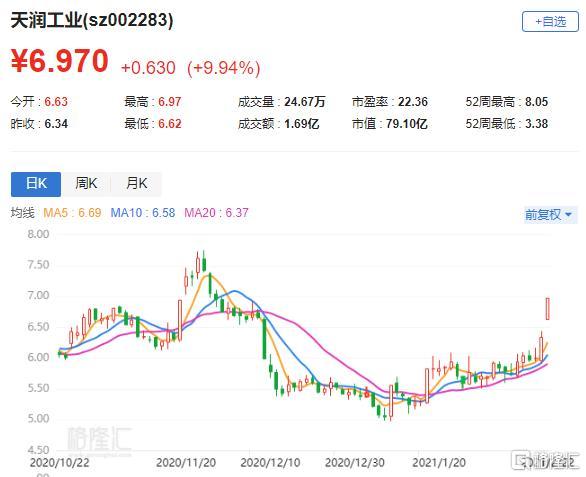Click the 52周最低 3.38 value

click(507, 124)
